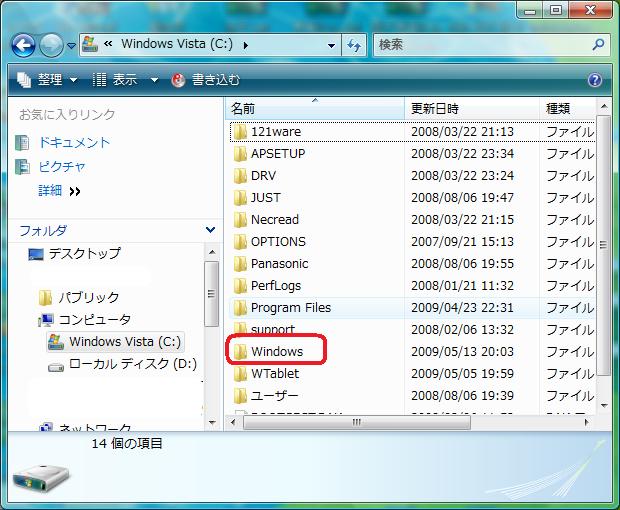The width and height of the screenshot is (620, 510).
Task: Click the Forward navigation arrow button
Action: 51,46
